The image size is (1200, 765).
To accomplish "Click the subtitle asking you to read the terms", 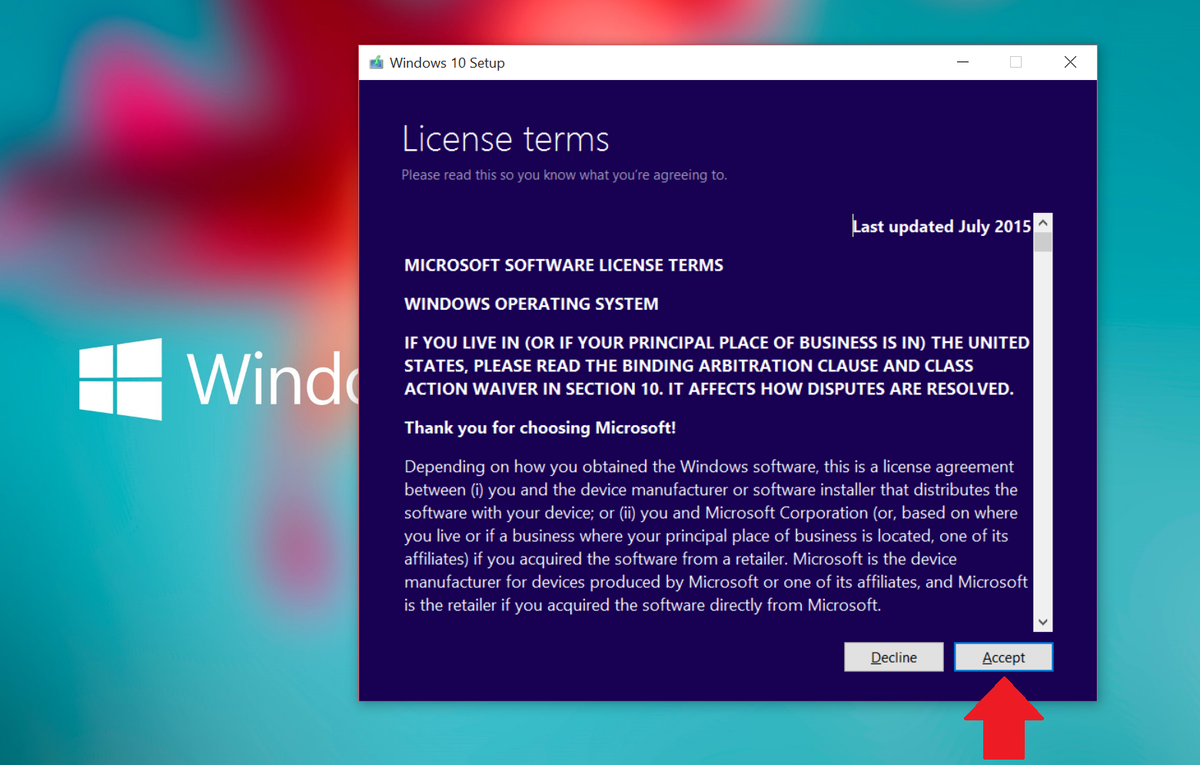I will [565, 174].
